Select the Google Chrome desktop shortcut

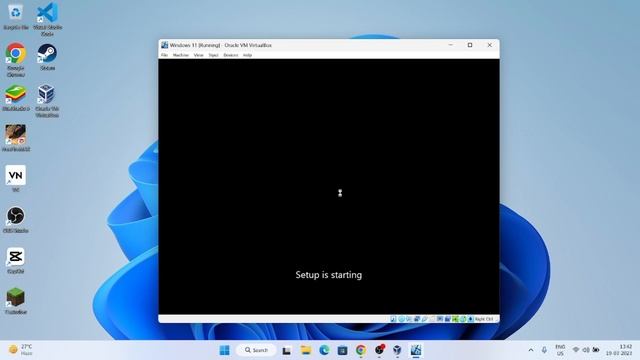point(16,60)
